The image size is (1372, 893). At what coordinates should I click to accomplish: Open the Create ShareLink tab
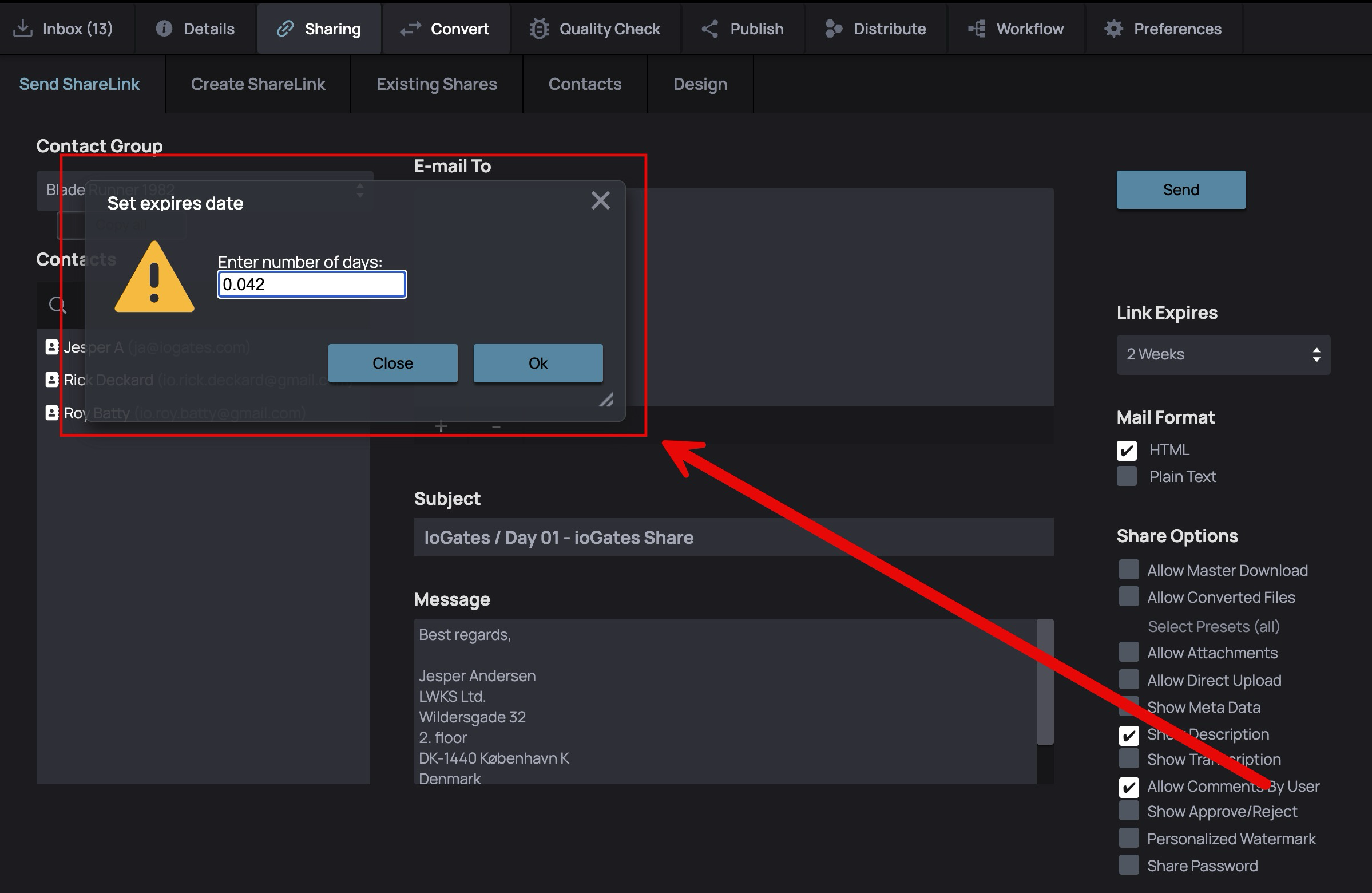[x=257, y=84]
